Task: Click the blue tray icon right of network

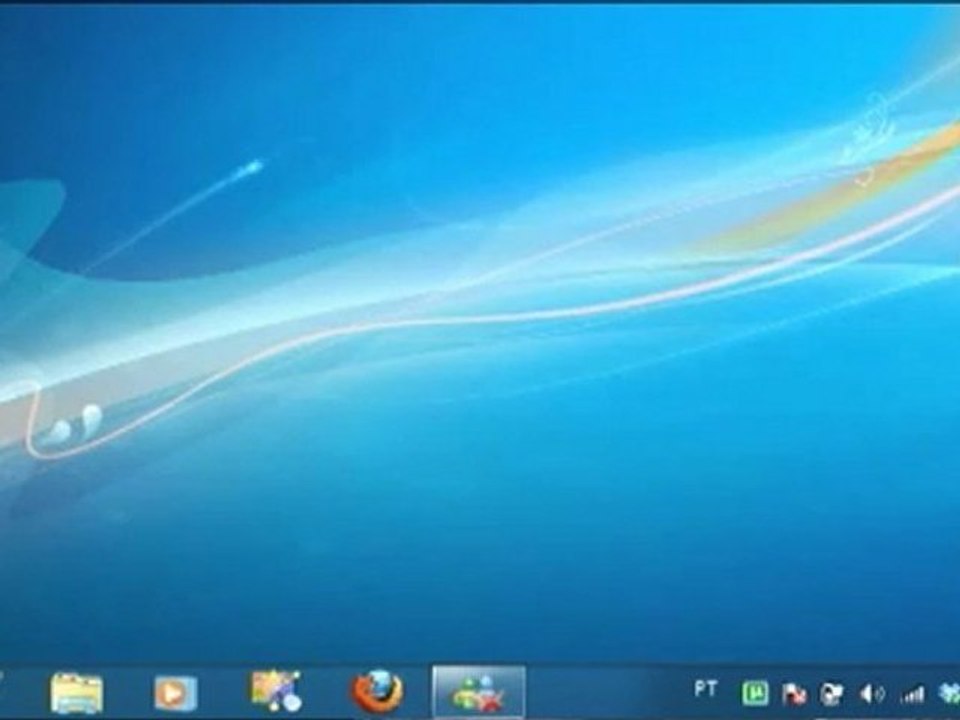Action: pyautogui.click(x=949, y=694)
